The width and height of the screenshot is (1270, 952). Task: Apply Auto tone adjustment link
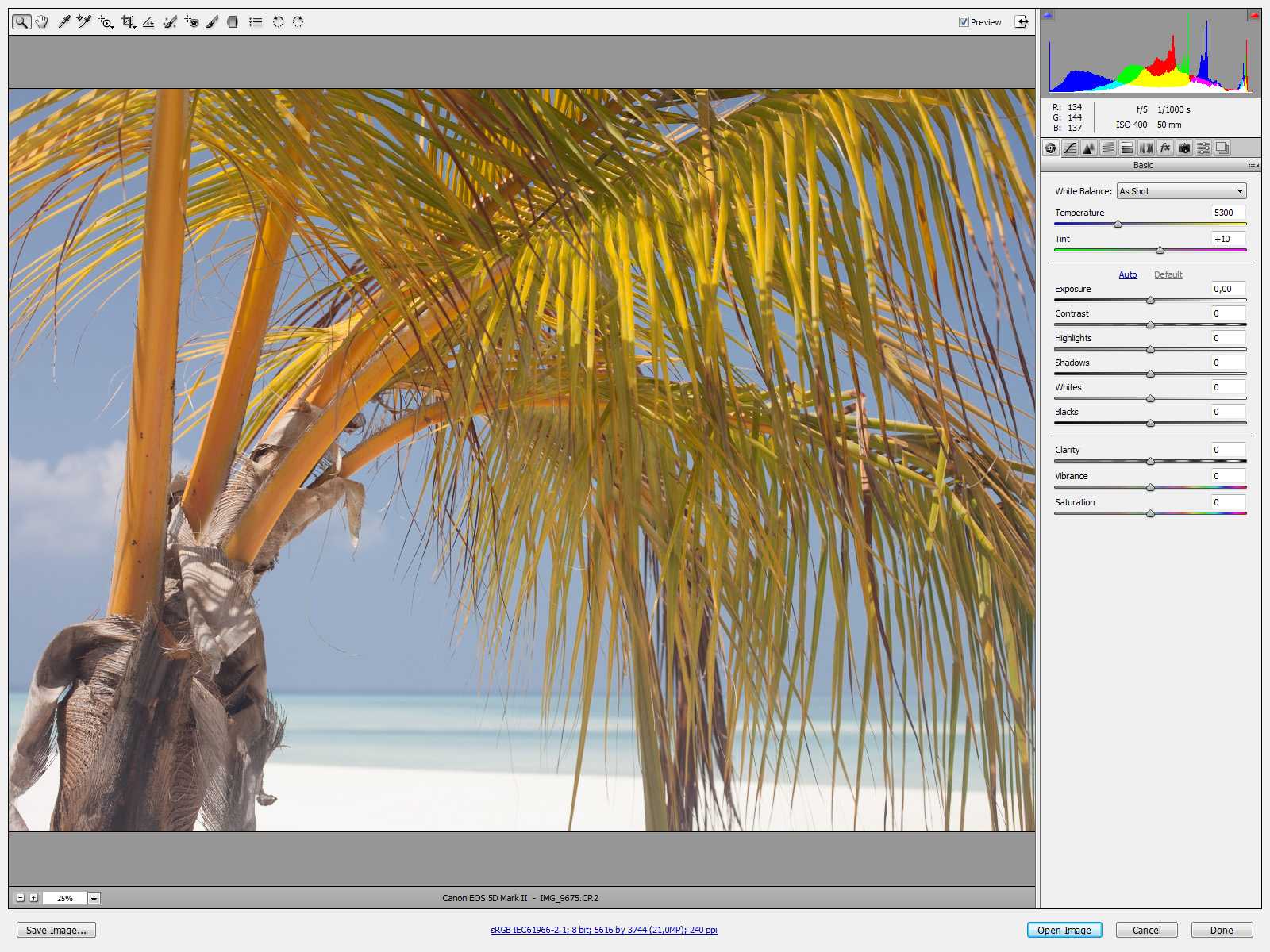[x=1127, y=274]
